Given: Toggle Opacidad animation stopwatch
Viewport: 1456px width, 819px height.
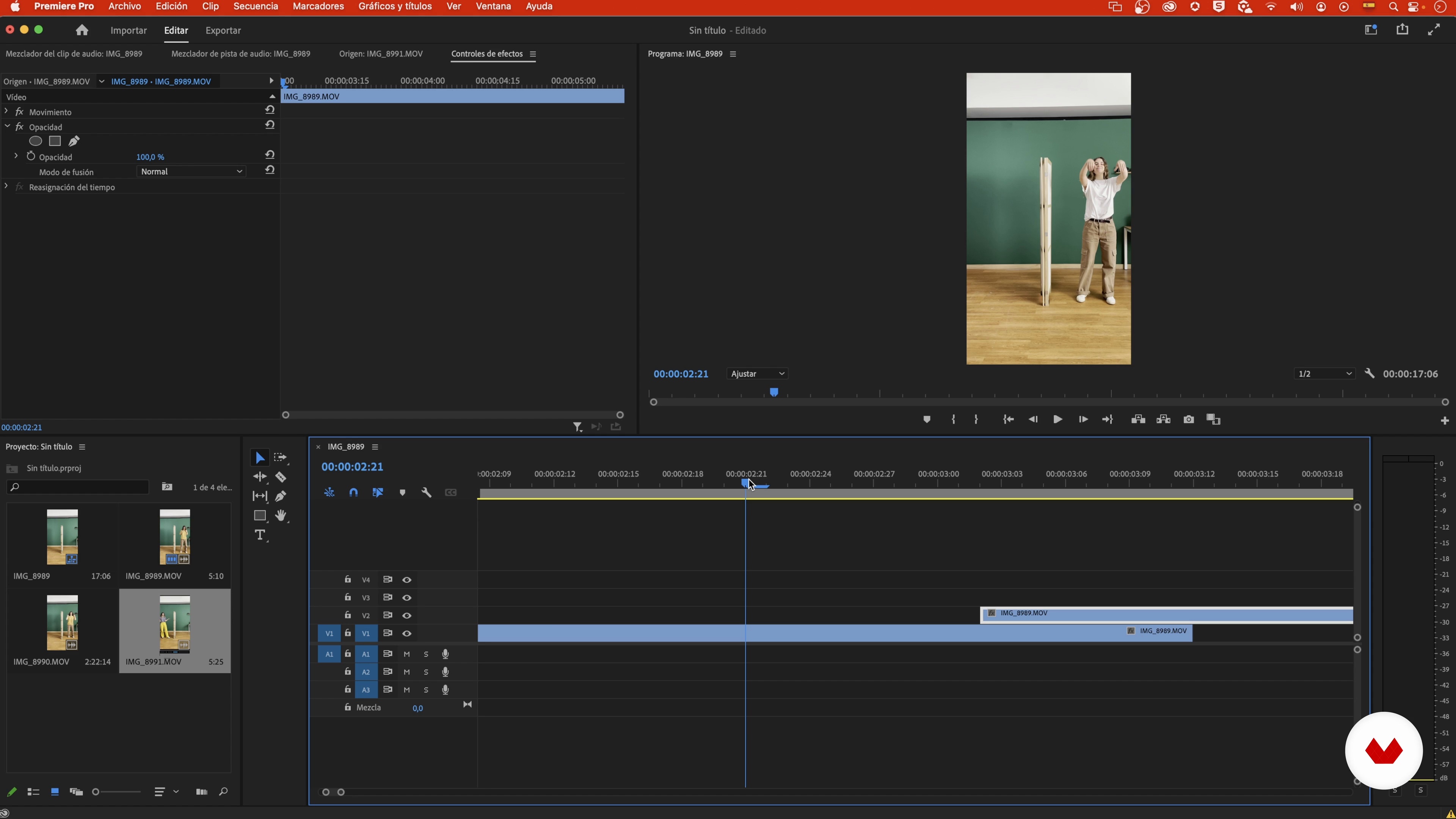Looking at the screenshot, I should (x=31, y=157).
